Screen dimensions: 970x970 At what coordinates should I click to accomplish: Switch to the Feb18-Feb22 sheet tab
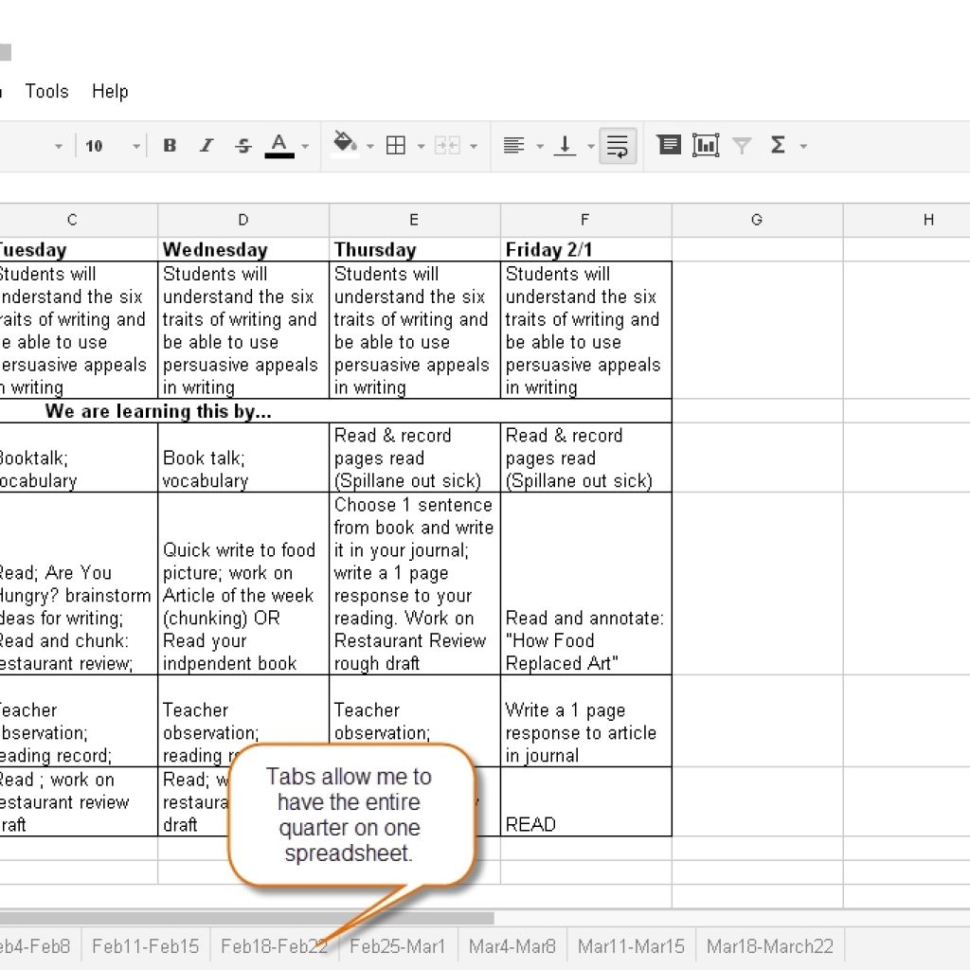pos(274,946)
